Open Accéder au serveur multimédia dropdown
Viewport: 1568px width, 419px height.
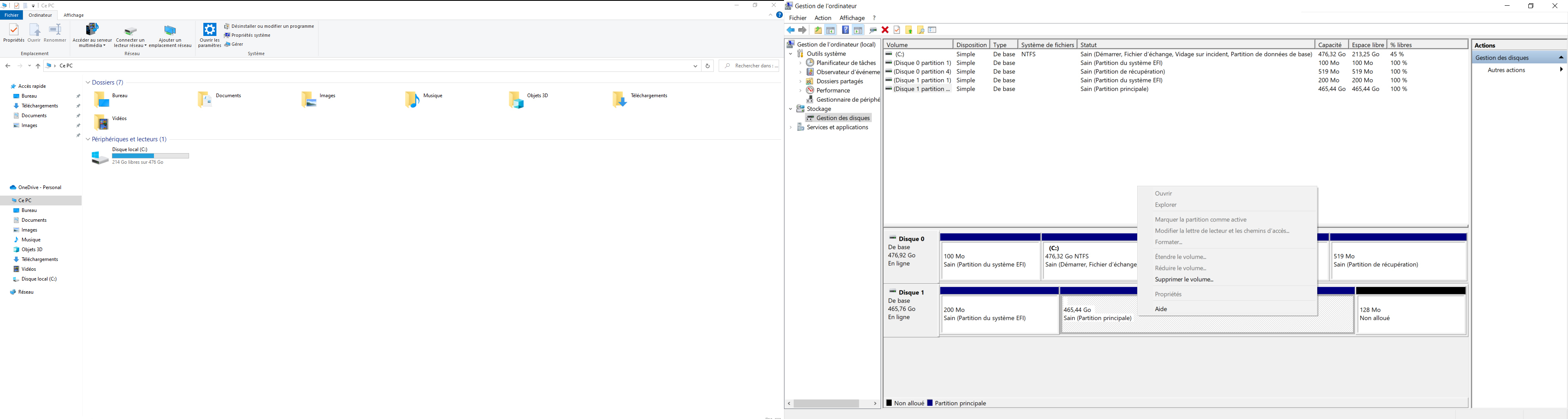pos(92,36)
